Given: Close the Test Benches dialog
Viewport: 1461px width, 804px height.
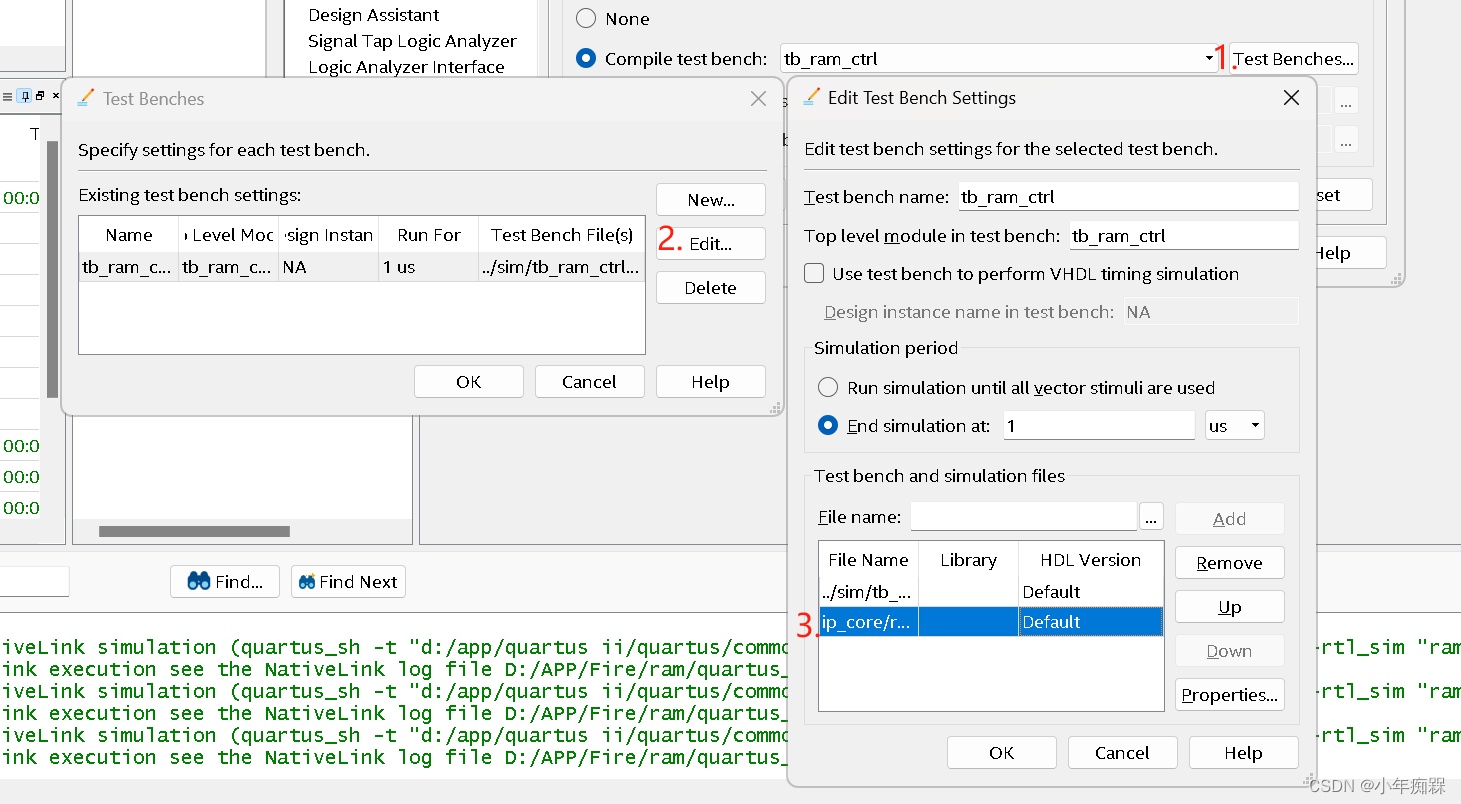Looking at the screenshot, I should [759, 99].
